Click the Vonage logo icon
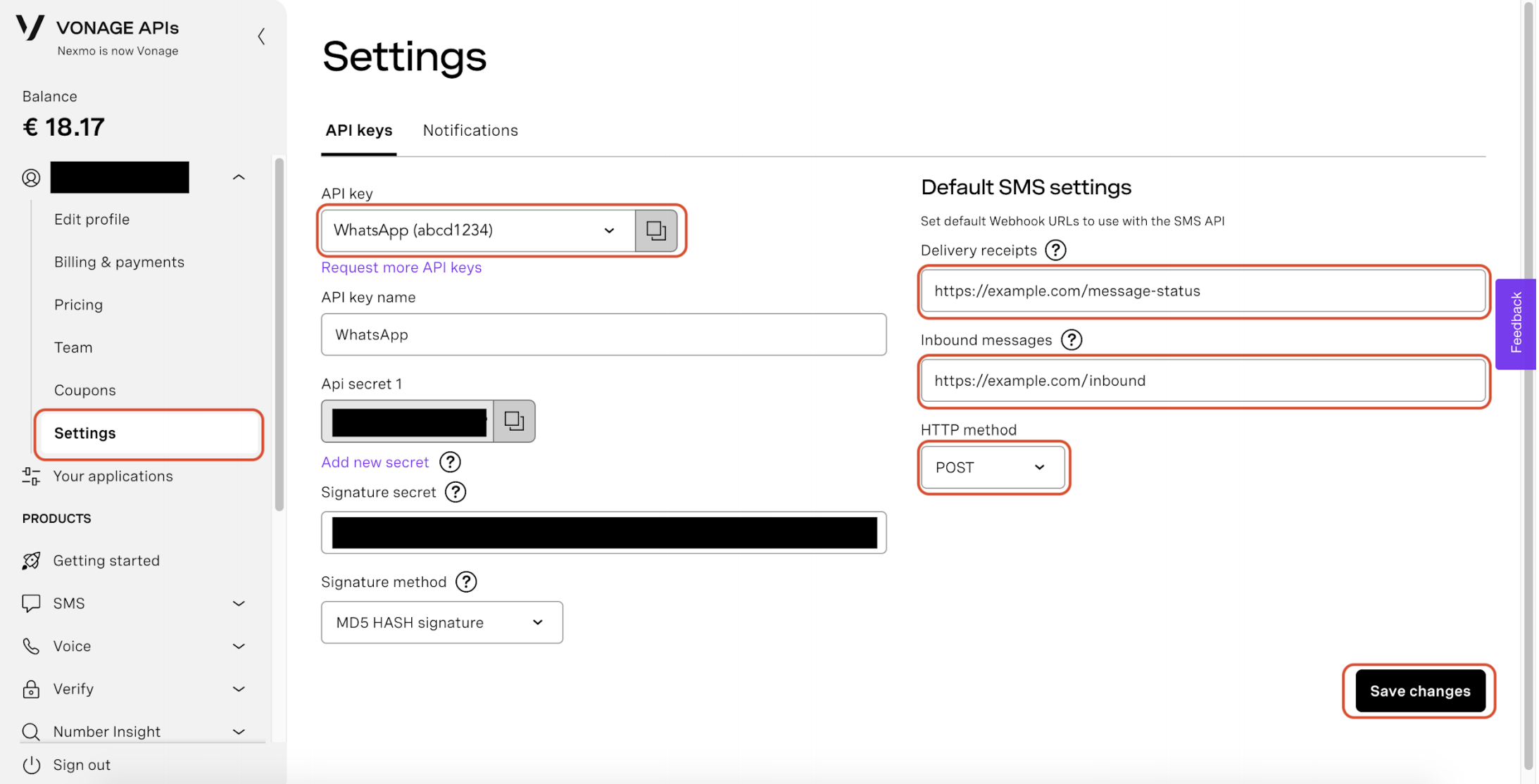Image resolution: width=1539 pixels, height=784 pixels. [x=30, y=27]
